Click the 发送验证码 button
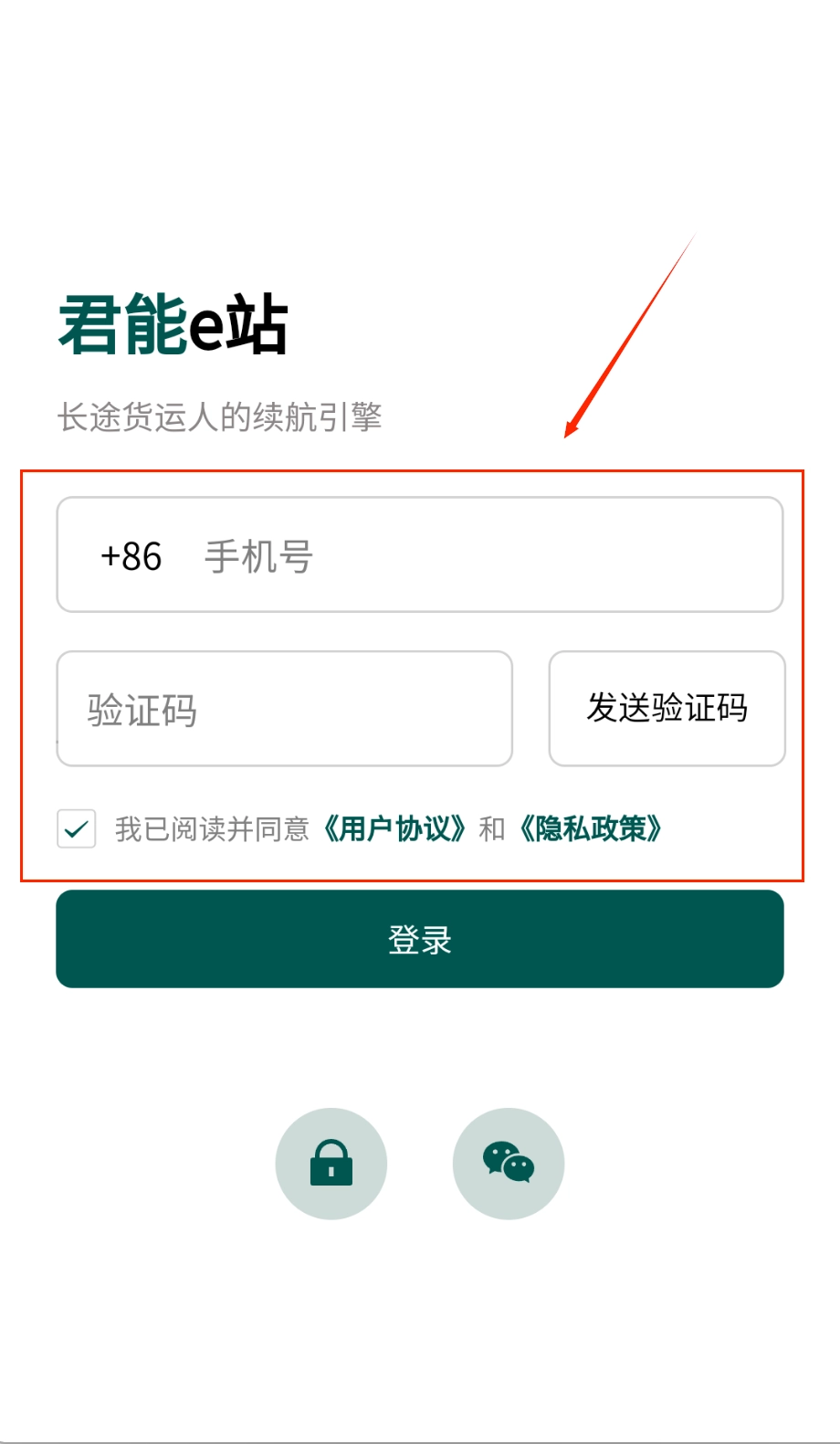This screenshot has height=1444, width=840. point(667,709)
